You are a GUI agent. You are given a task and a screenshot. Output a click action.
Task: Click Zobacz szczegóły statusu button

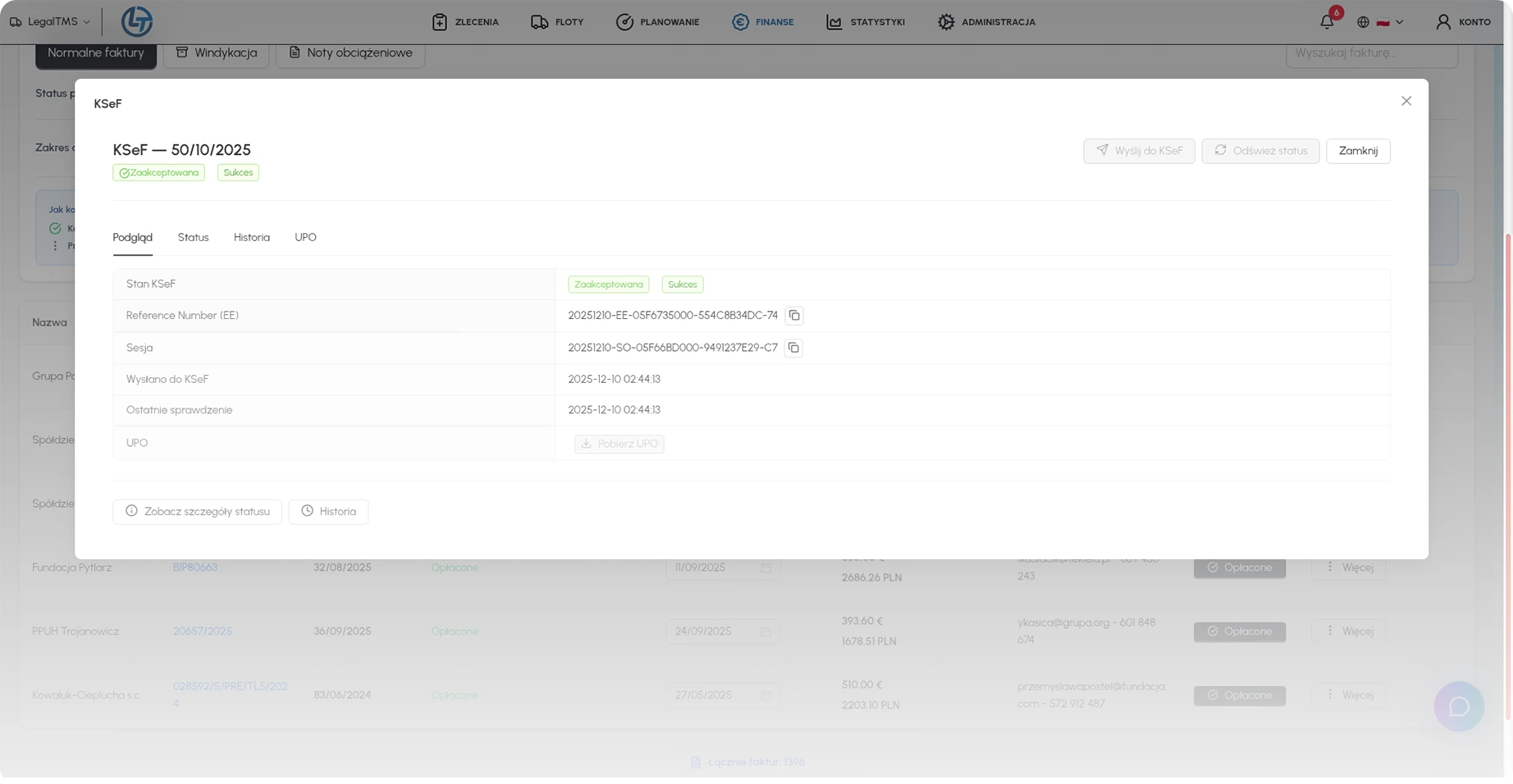click(x=197, y=512)
